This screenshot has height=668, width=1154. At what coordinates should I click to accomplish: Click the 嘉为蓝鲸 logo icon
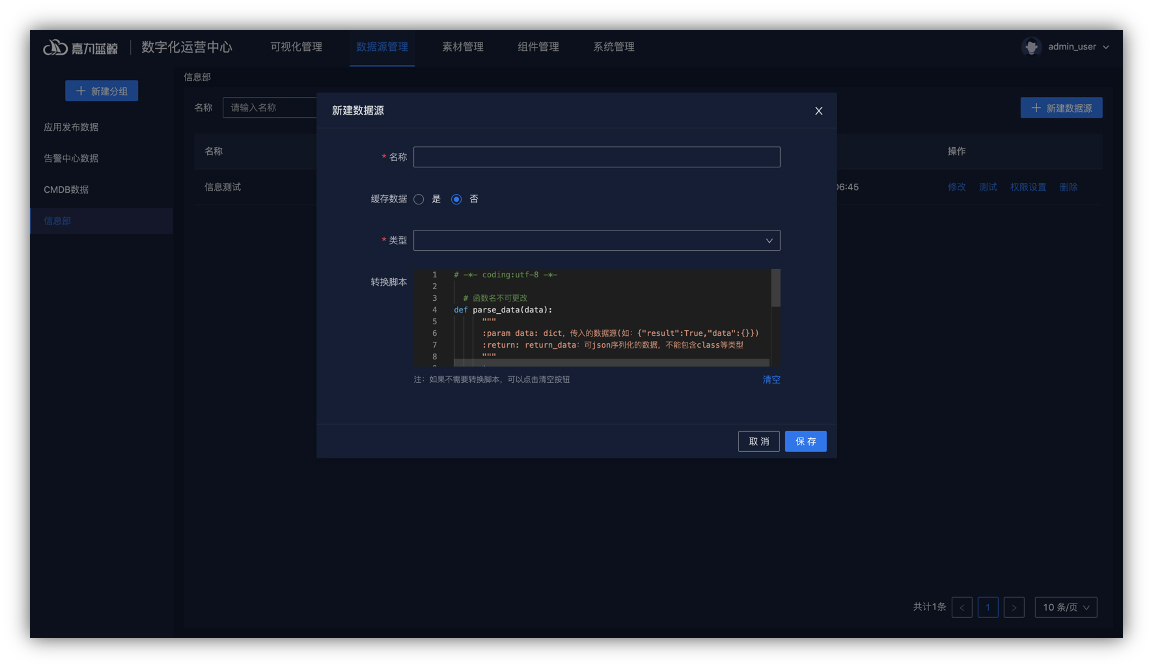(55, 47)
